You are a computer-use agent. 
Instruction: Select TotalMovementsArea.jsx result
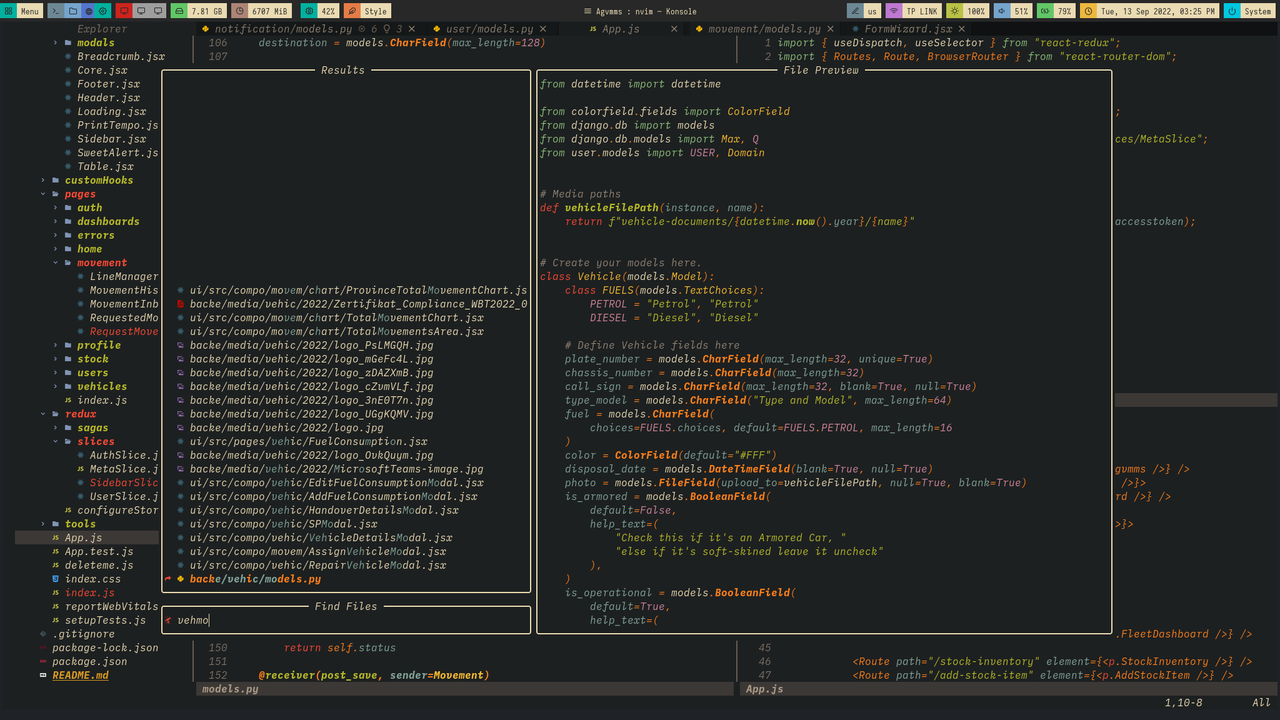click(336, 331)
